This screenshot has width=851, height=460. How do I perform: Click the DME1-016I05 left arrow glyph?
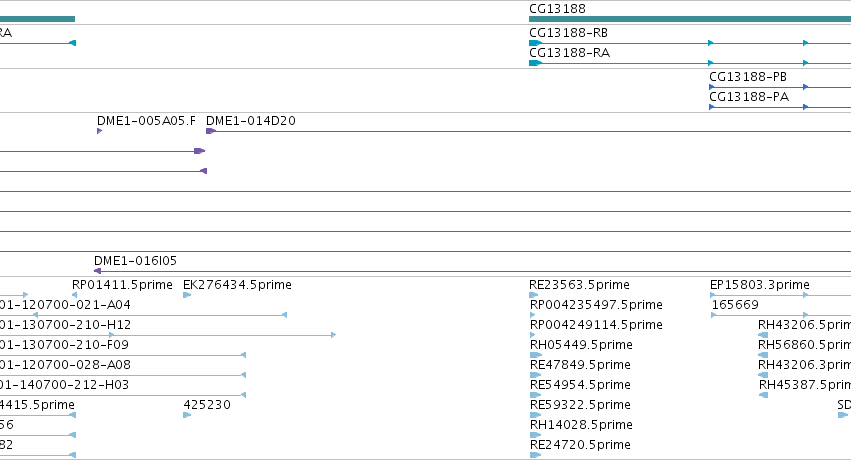click(97, 271)
